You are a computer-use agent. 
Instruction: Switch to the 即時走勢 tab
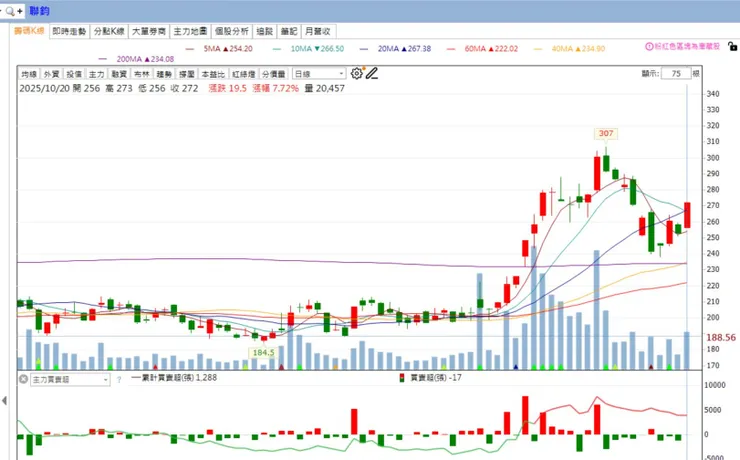coord(69,31)
